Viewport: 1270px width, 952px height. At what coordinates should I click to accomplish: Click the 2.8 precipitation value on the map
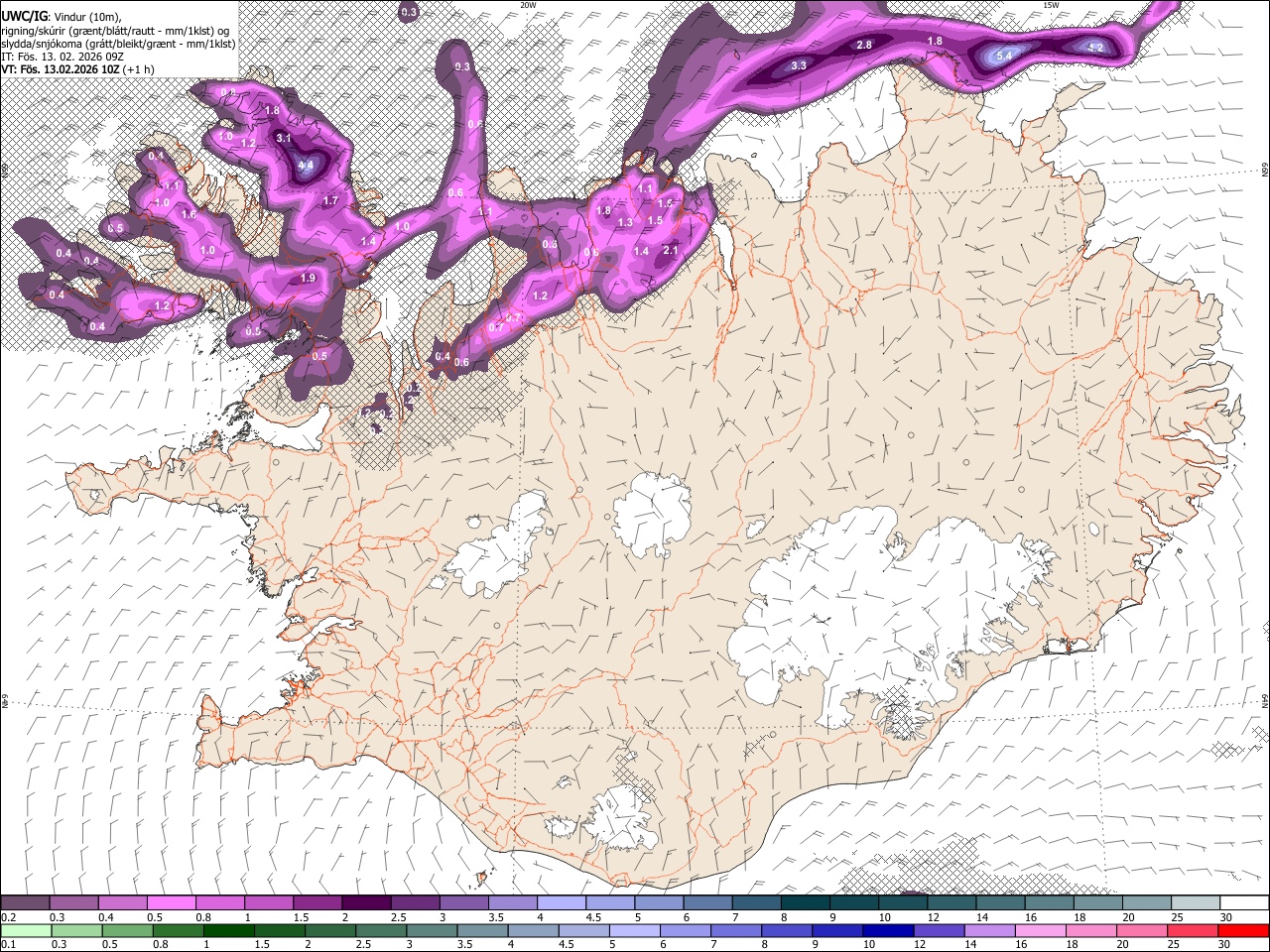pyautogui.click(x=864, y=45)
